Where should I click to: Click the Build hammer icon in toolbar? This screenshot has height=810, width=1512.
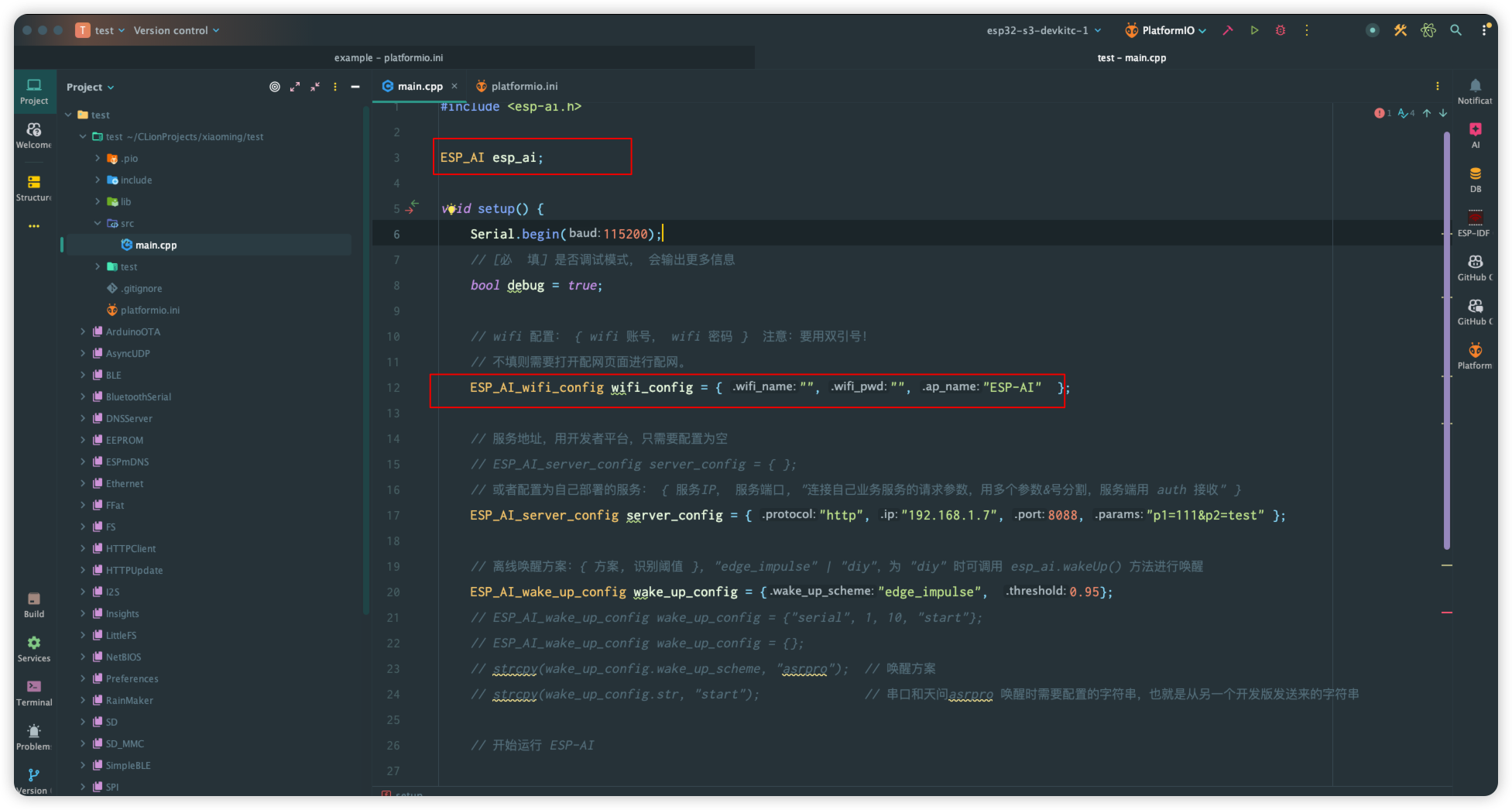pyautogui.click(x=1228, y=30)
